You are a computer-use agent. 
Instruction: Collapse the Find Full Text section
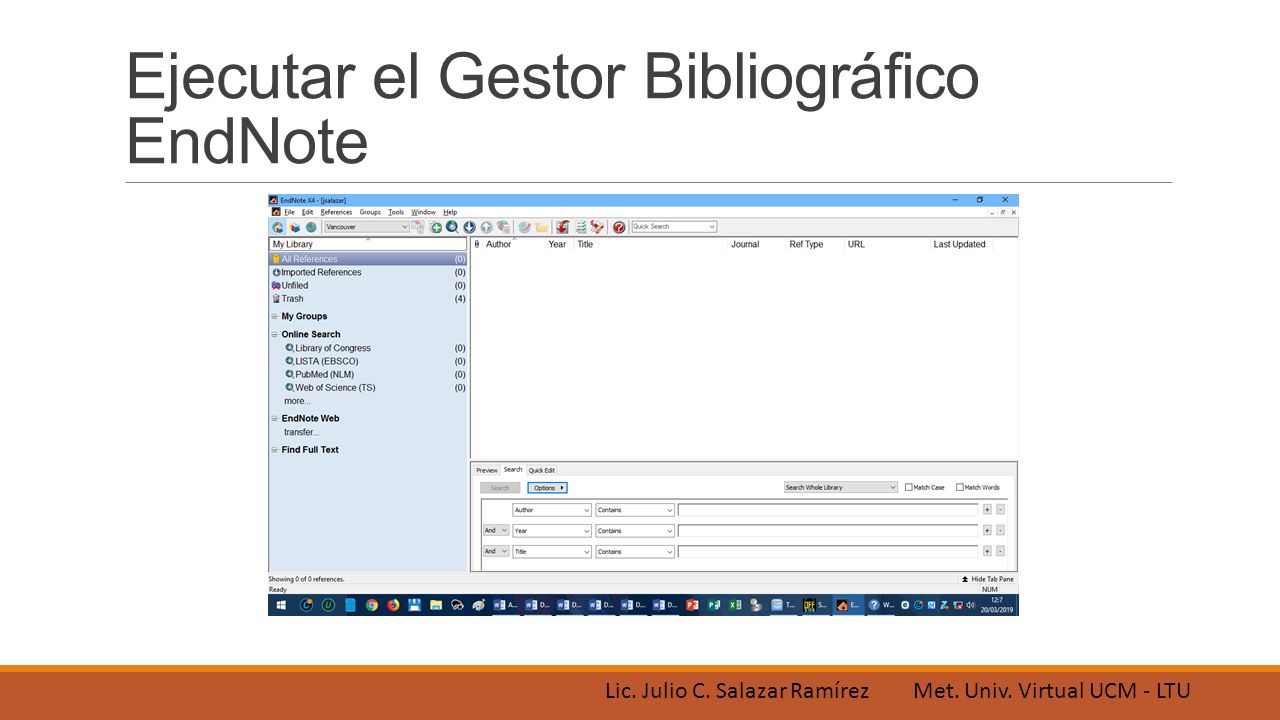click(x=274, y=450)
